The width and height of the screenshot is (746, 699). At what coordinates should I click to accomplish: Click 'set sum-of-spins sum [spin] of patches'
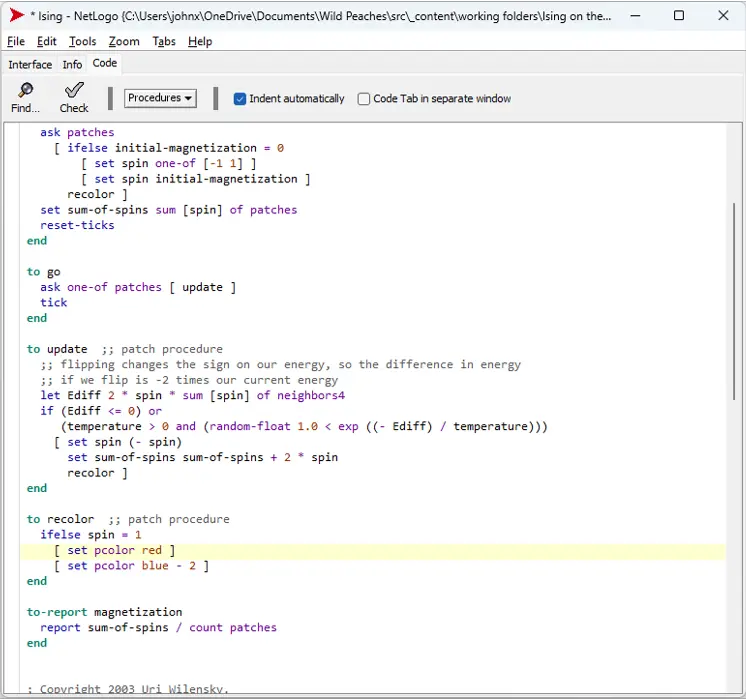(168, 210)
